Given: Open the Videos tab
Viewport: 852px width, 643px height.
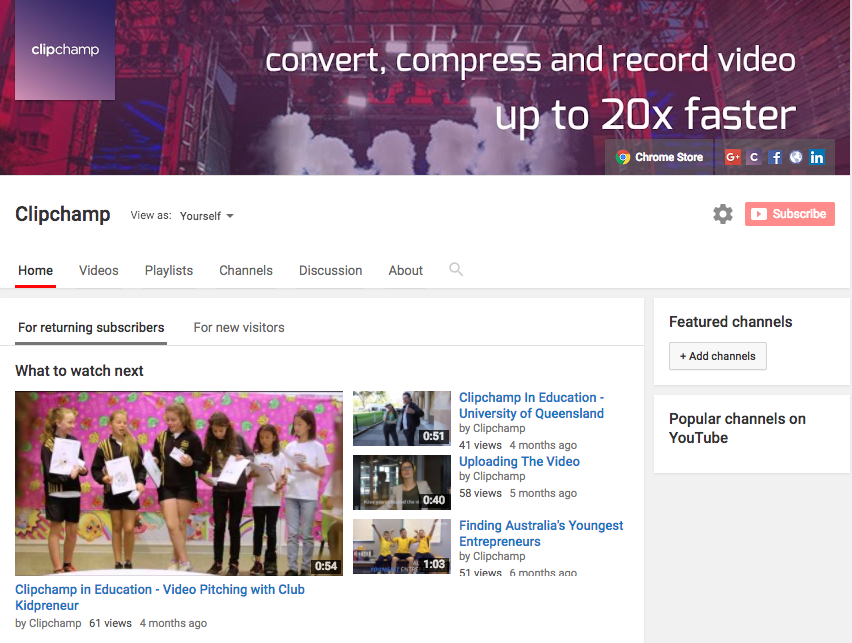Looking at the screenshot, I should (98, 271).
